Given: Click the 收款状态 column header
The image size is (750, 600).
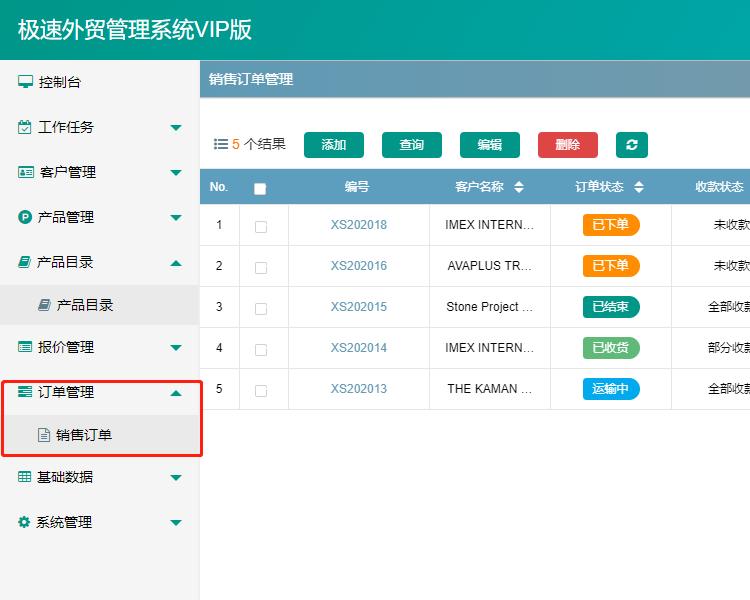Looking at the screenshot, I should click(x=719, y=187).
